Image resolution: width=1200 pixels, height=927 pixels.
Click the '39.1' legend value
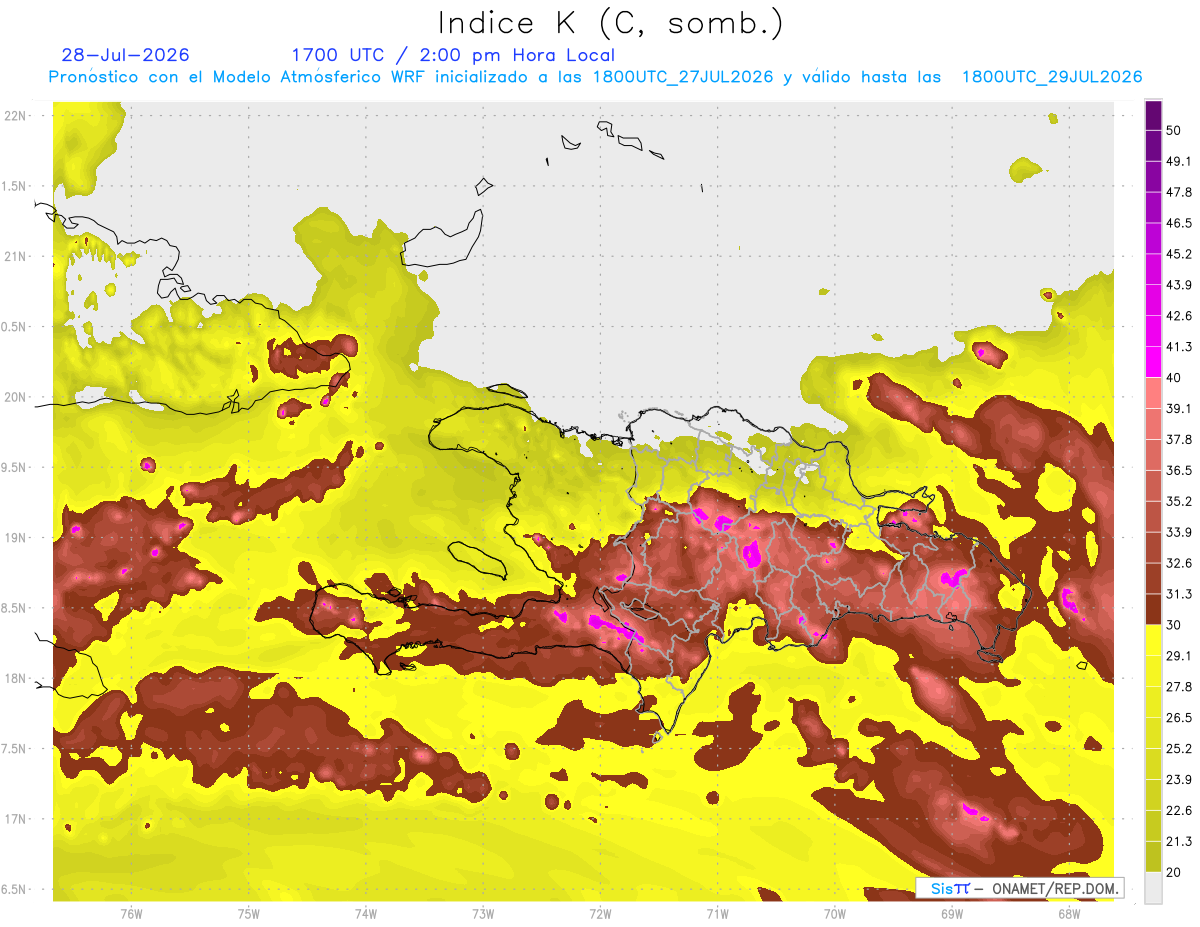(x=1179, y=409)
